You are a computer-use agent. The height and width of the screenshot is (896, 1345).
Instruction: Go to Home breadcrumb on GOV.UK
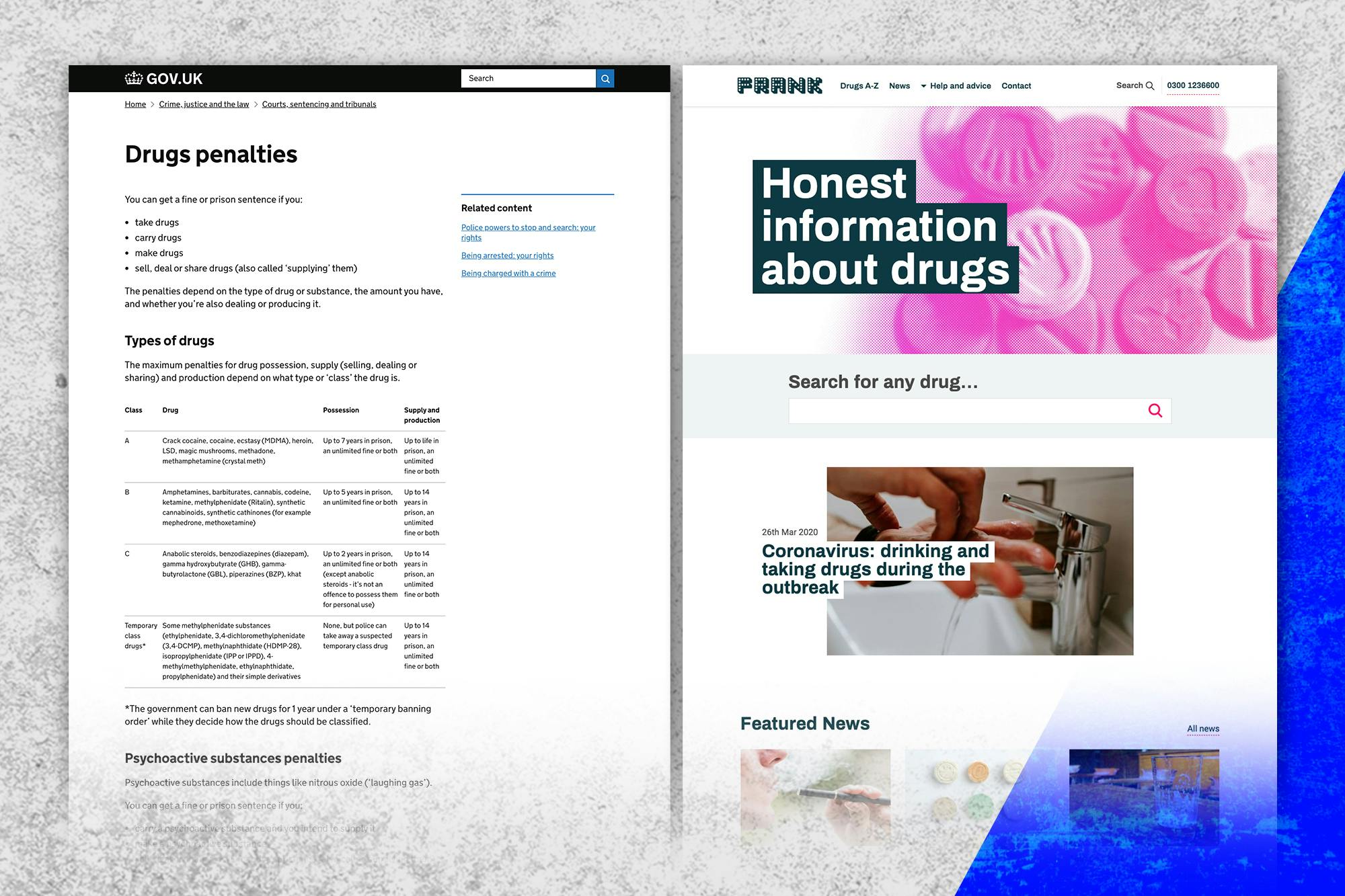coord(135,104)
